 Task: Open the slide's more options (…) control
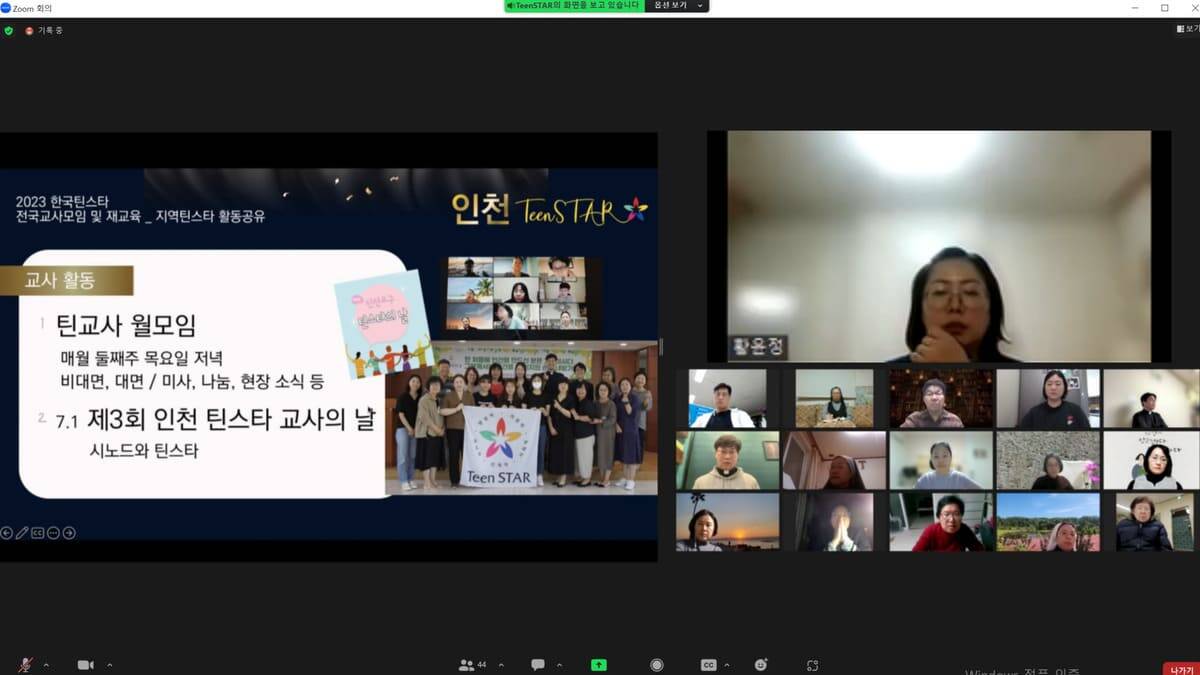[x=53, y=533]
